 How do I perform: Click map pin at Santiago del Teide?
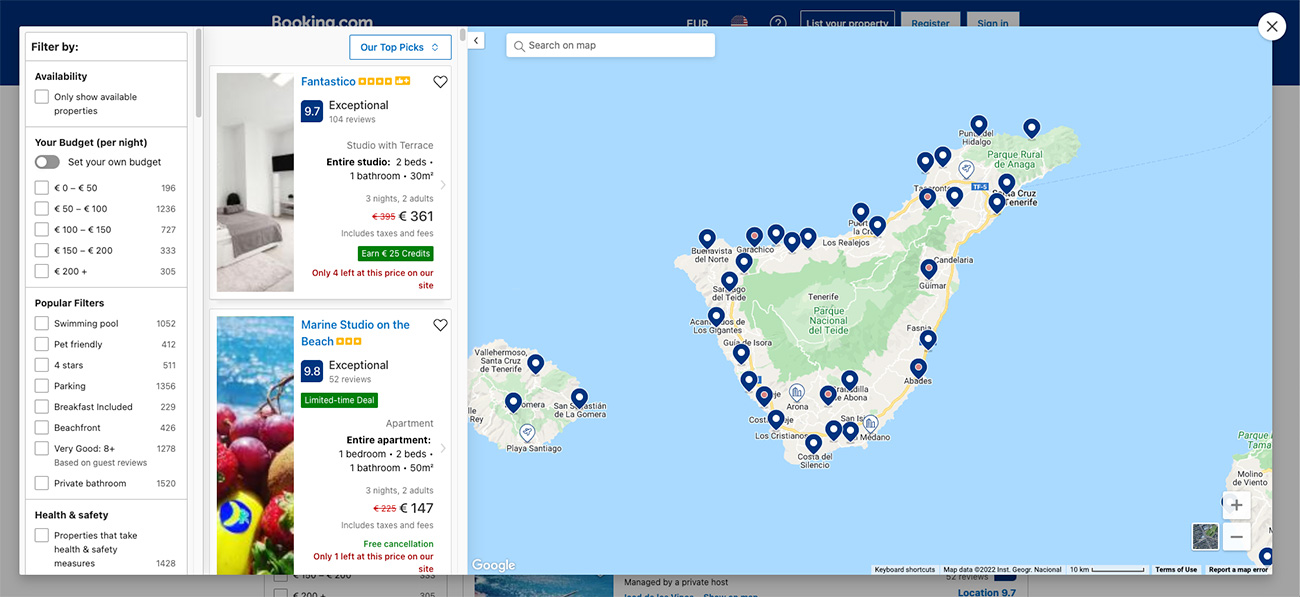coord(729,280)
